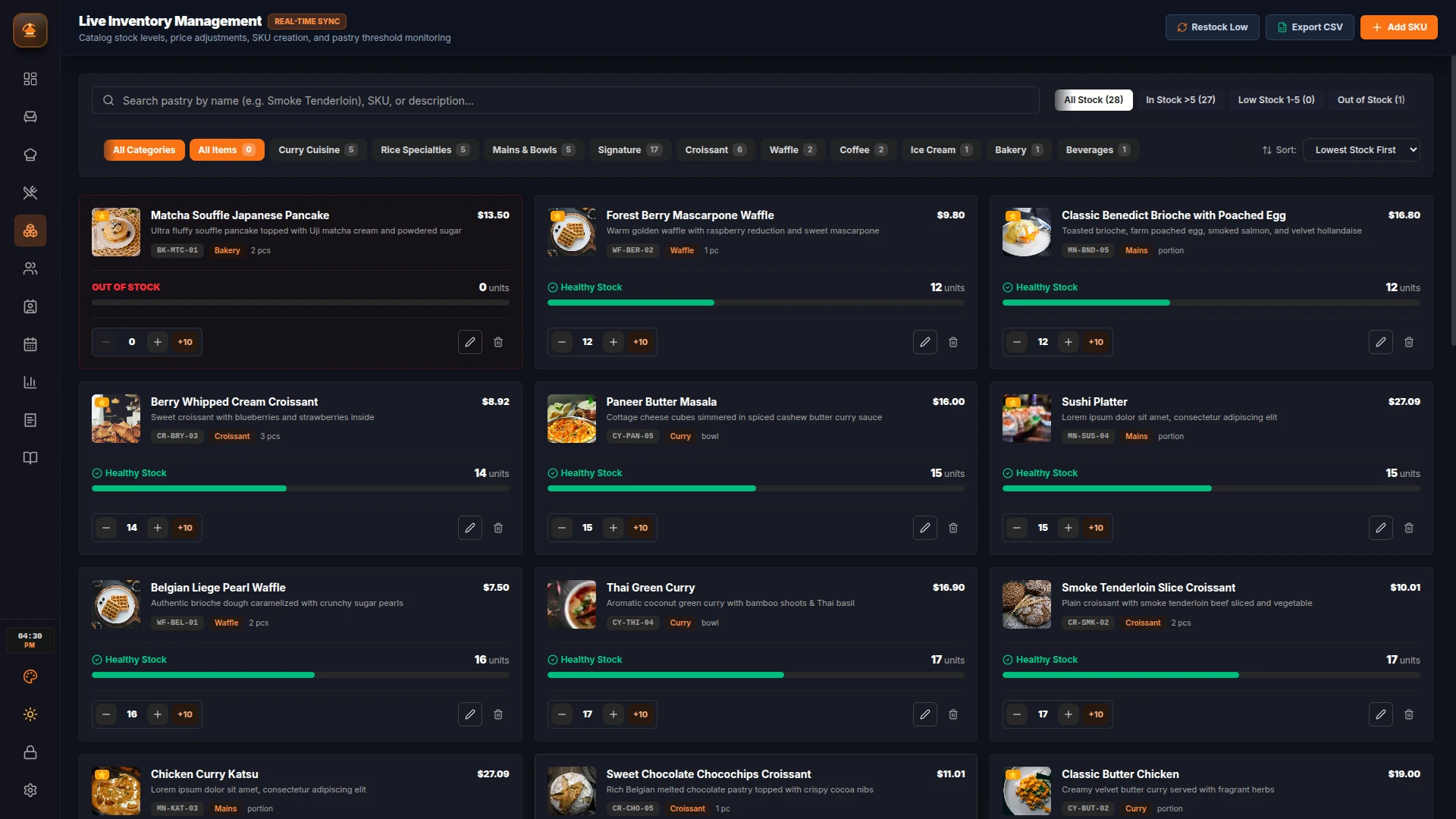Viewport: 1456px width, 819px height.
Task: Delete the Smoke Tenderloin Slice Croissant item
Action: point(1409,714)
